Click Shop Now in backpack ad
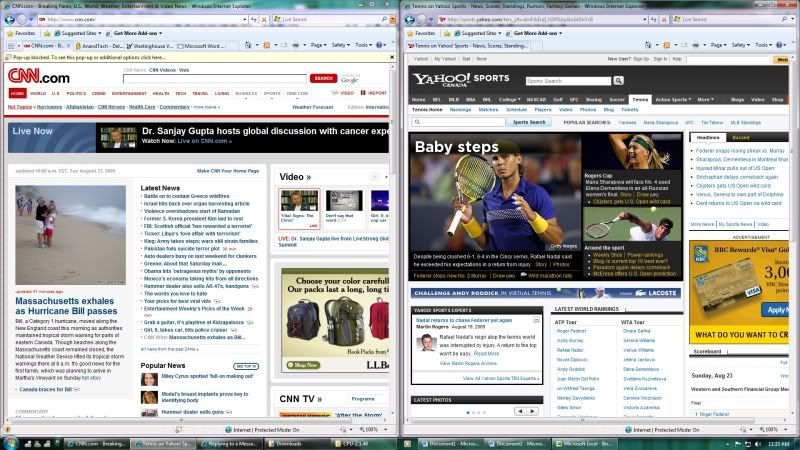 (303, 365)
